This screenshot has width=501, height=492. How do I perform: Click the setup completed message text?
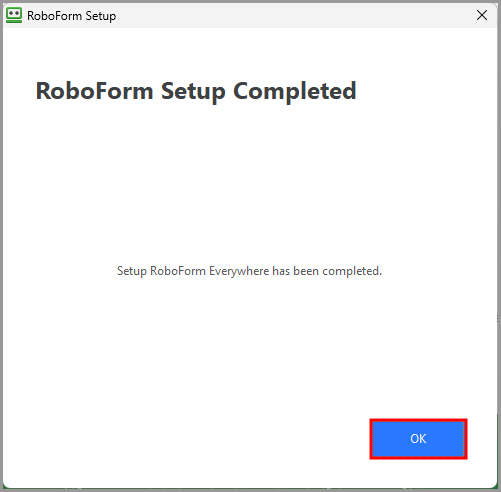click(249, 271)
